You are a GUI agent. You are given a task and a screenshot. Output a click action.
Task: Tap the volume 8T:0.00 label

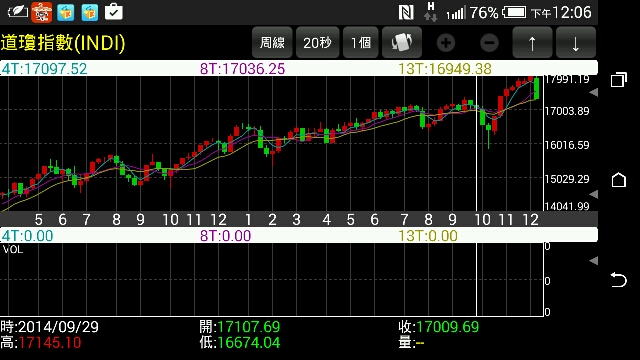click(225, 236)
